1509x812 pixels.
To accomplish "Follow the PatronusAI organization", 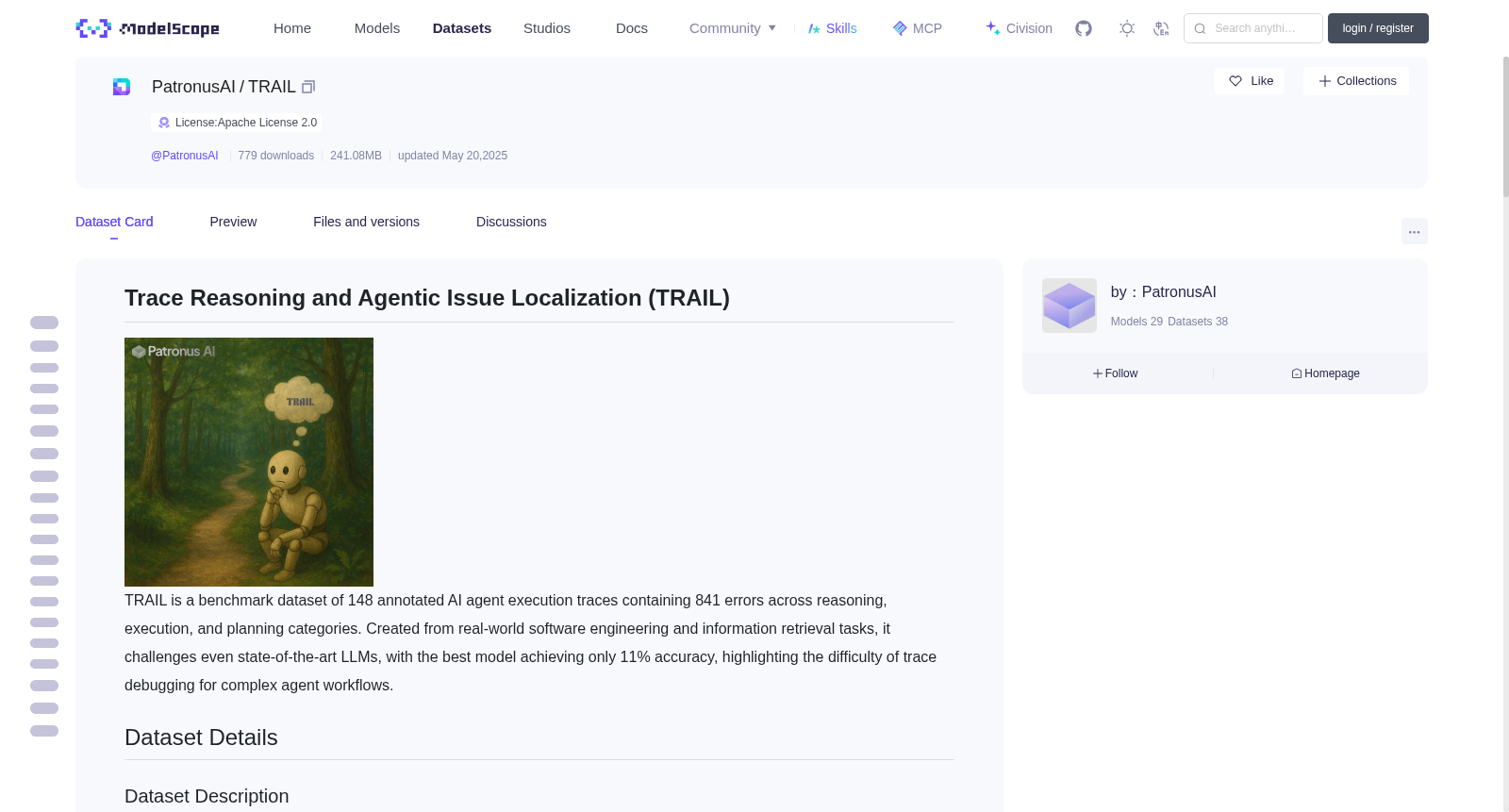I will (x=1116, y=373).
